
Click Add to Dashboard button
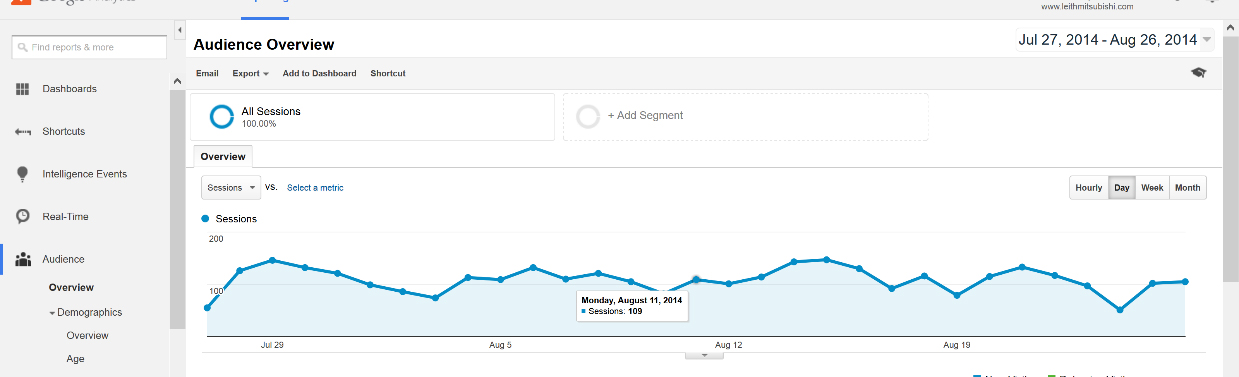[x=319, y=73]
